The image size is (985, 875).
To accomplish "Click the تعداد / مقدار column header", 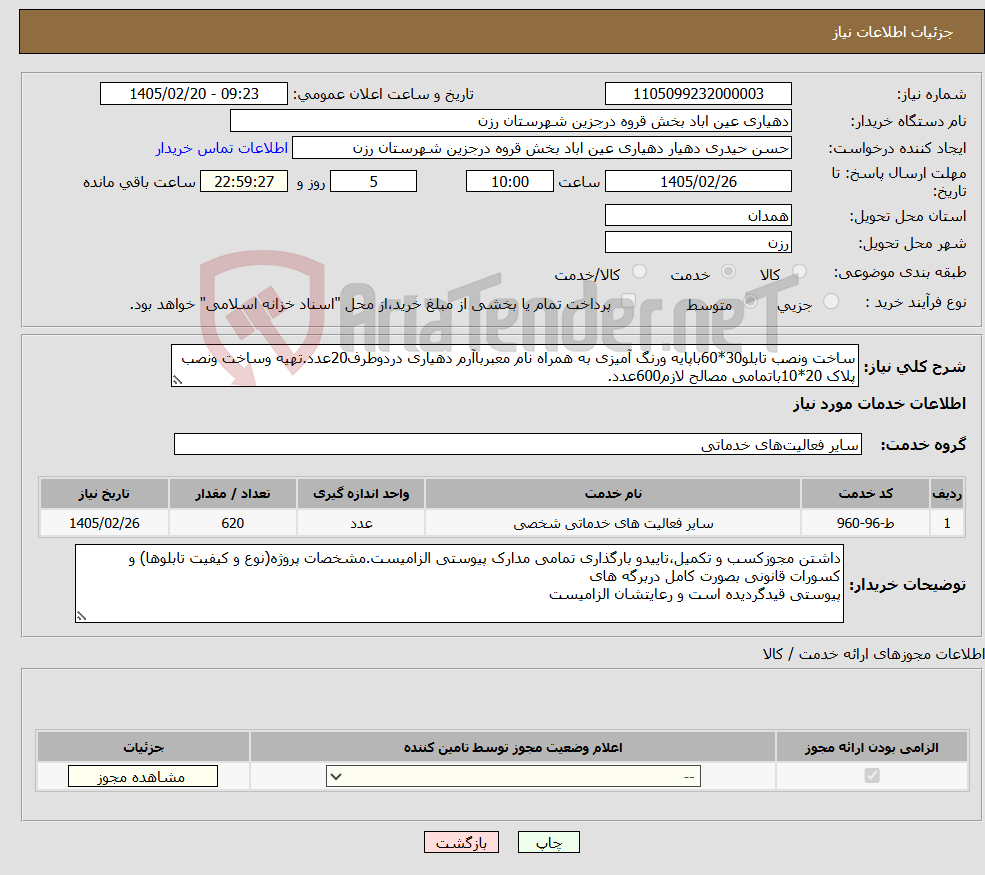I will 232,493.
